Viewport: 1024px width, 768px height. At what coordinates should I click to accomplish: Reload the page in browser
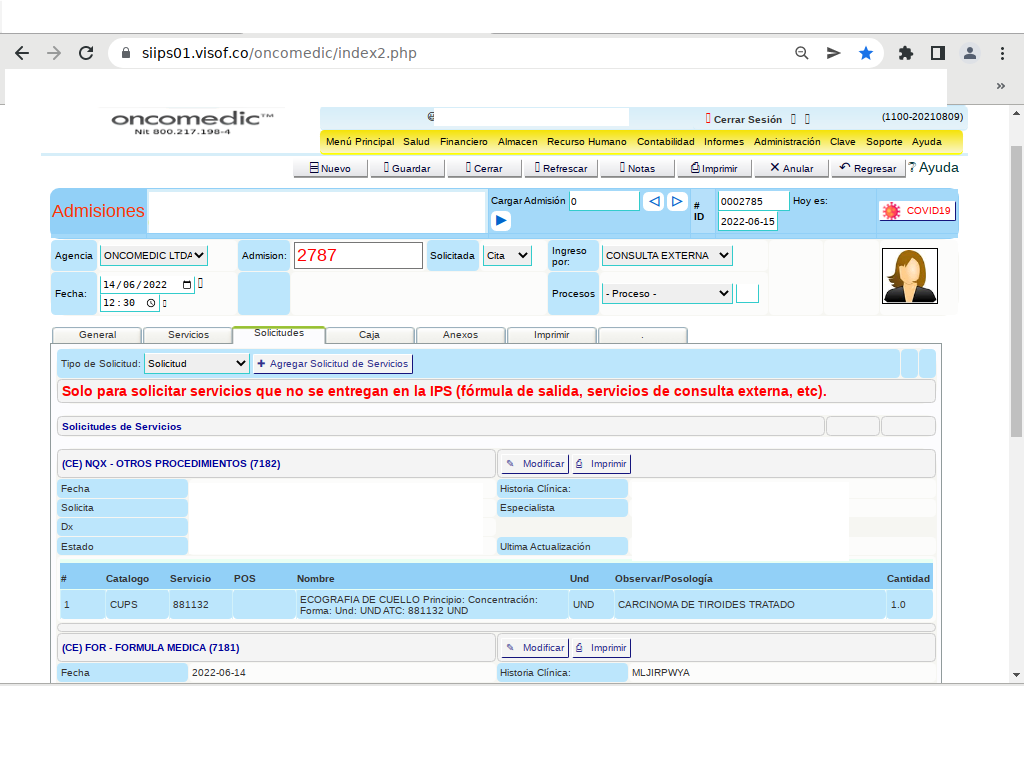(x=86, y=53)
